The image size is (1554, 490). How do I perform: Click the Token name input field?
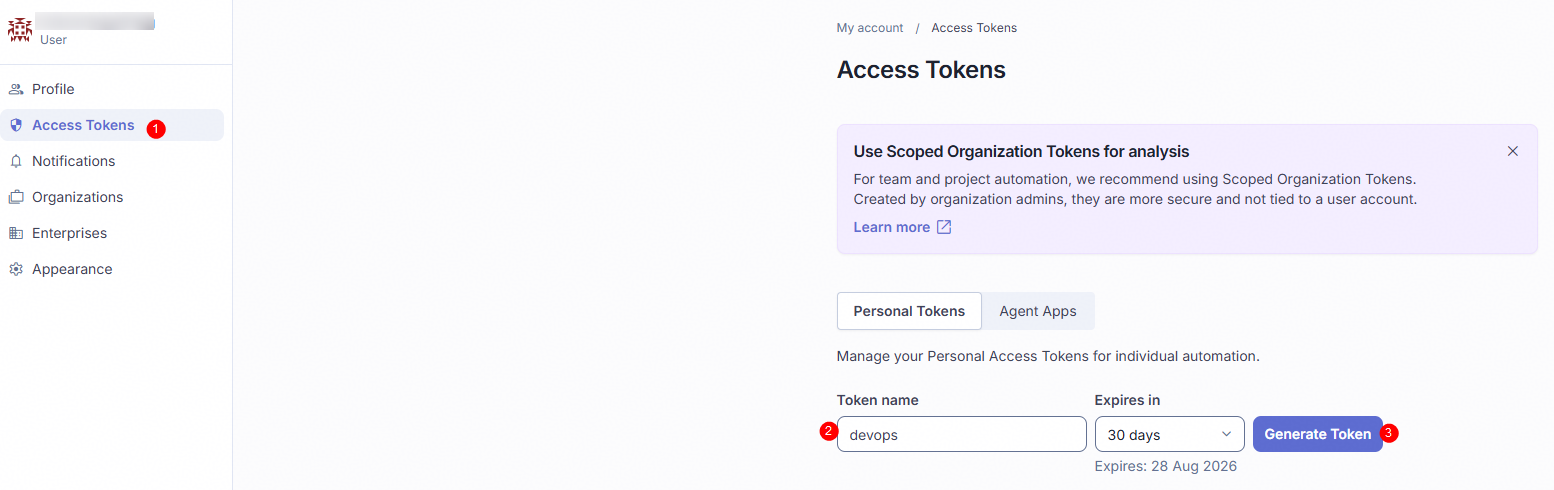[x=962, y=434]
